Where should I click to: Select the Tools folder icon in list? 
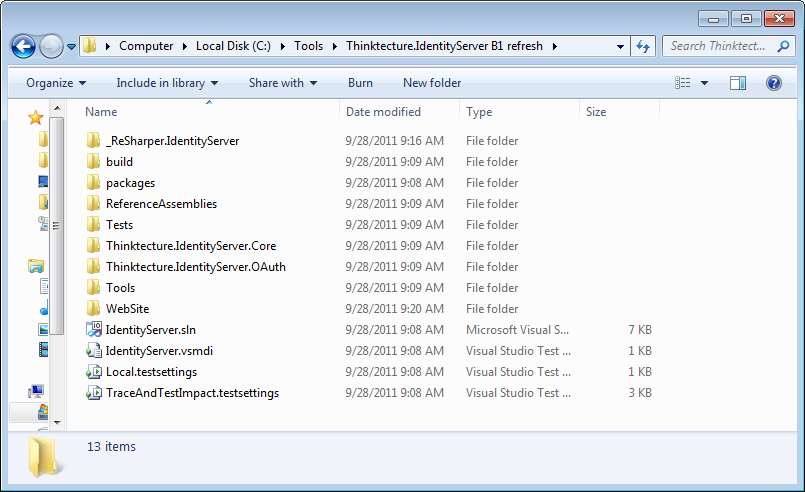click(x=93, y=288)
